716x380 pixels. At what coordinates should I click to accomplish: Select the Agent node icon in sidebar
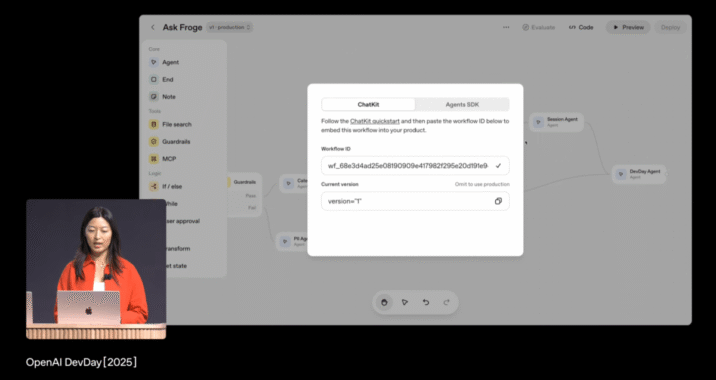(x=154, y=62)
